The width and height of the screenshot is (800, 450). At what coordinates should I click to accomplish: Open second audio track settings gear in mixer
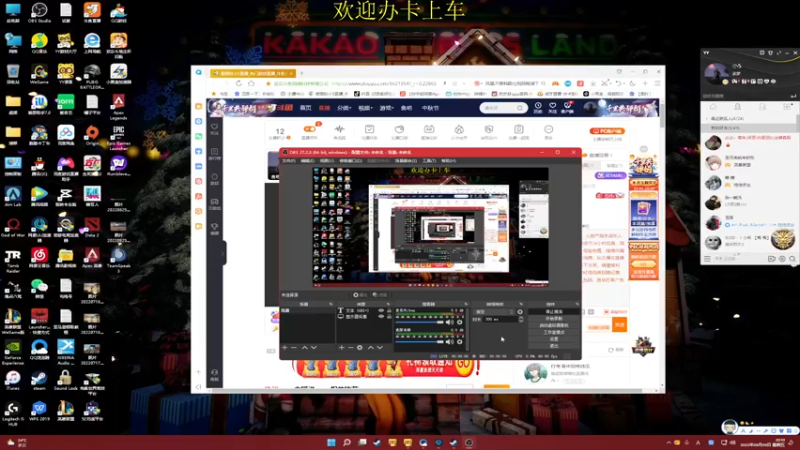460,341
